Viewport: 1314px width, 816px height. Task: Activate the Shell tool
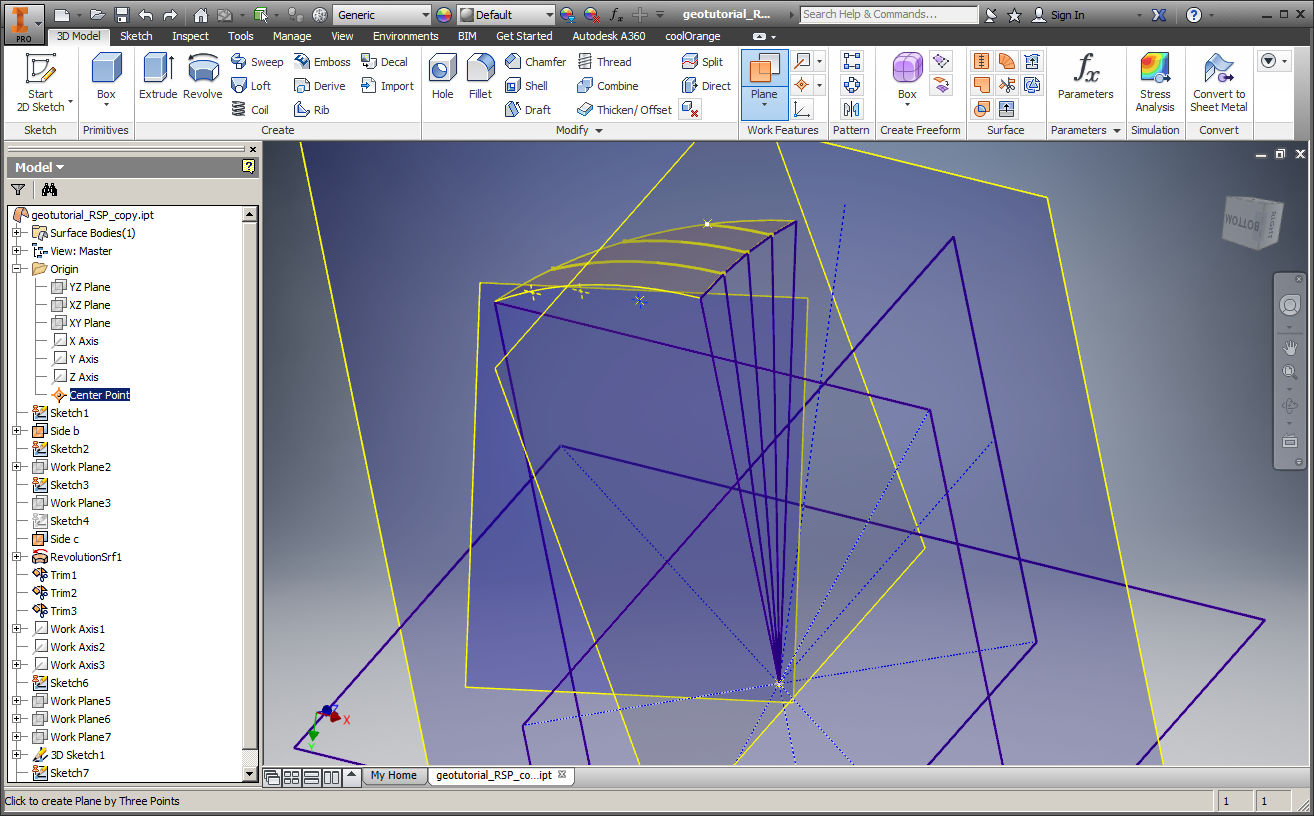pyautogui.click(x=526, y=86)
